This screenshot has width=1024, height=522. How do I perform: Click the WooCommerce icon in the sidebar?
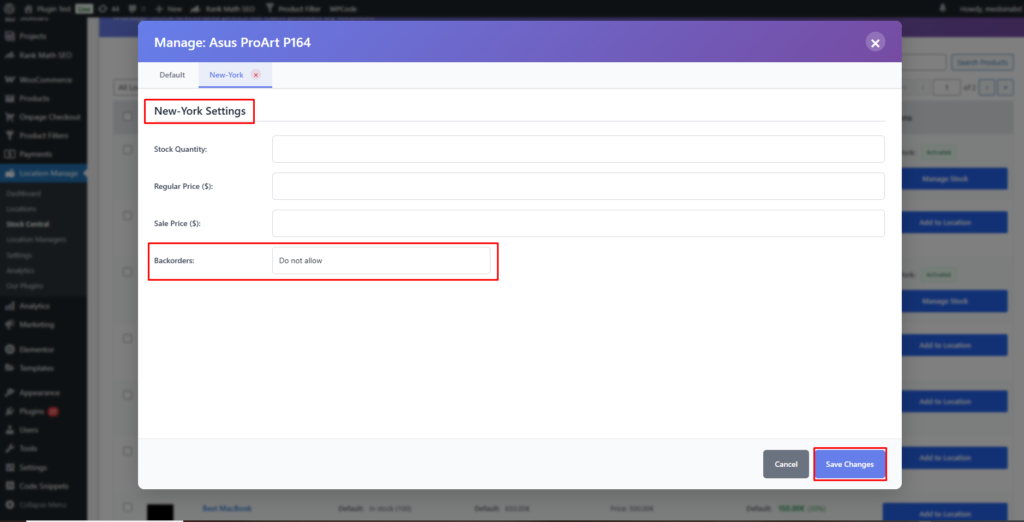(x=9, y=80)
